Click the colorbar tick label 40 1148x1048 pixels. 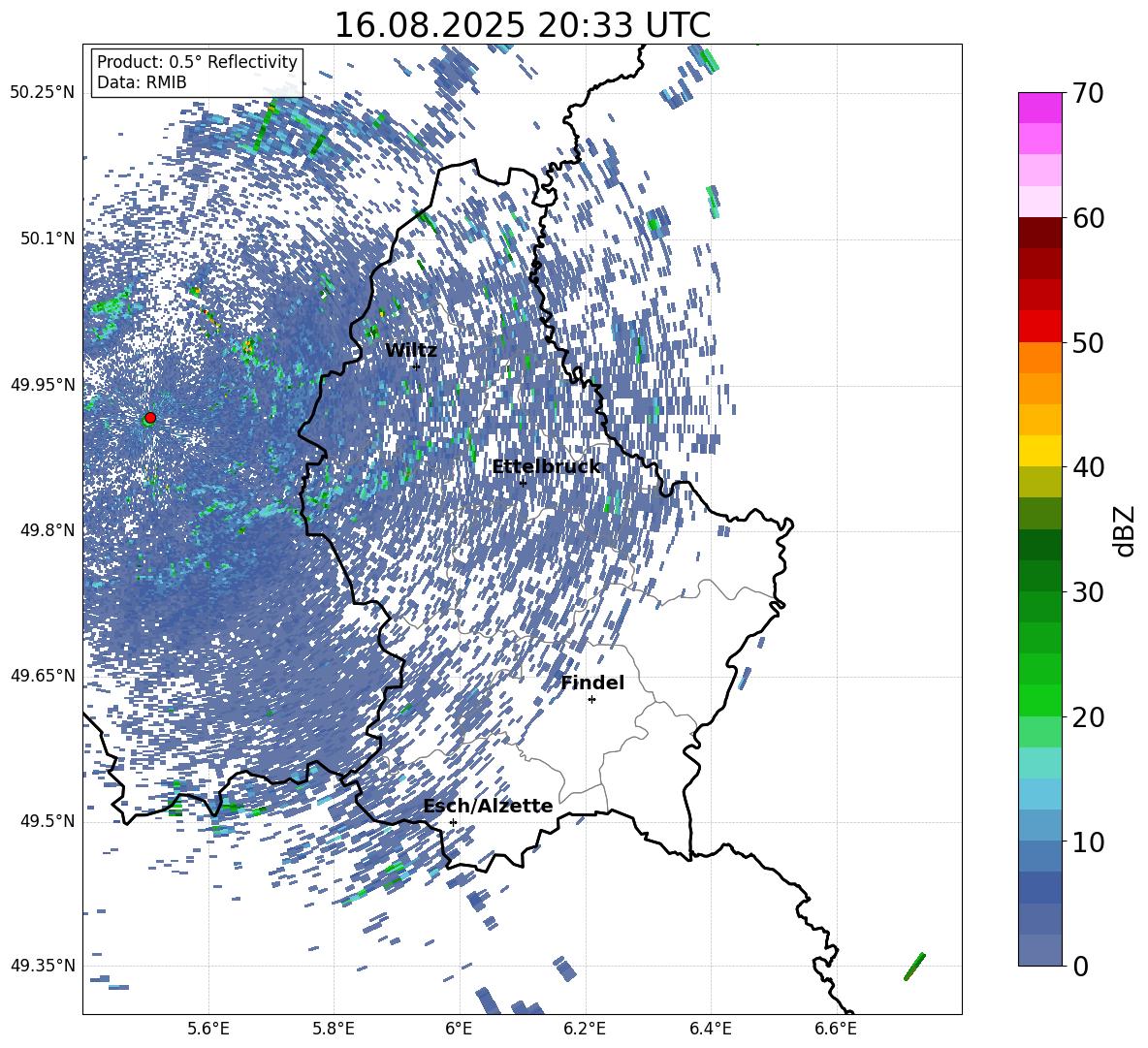(1087, 467)
